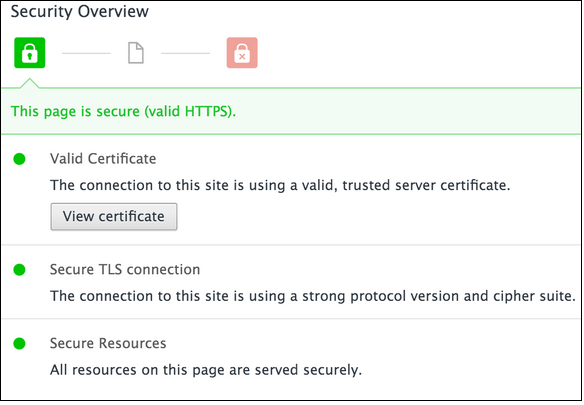The height and width of the screenshot is (405, 584).
Task: Select the Valid Certificate title
Action: click(103, 159)
